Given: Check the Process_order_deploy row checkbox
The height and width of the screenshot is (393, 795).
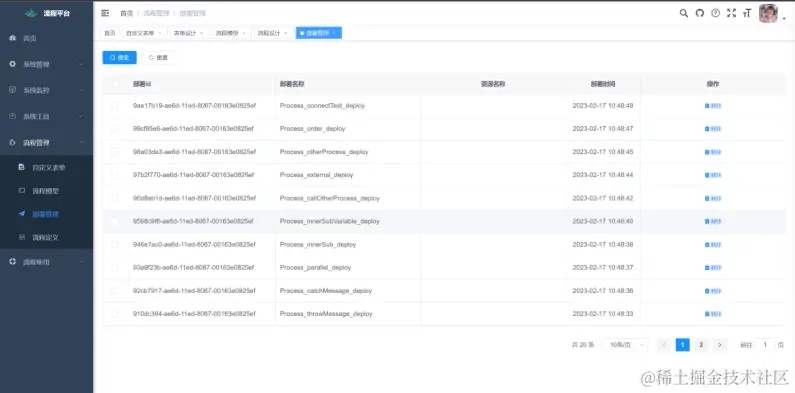Looking at the screenshot, I should point(115,129).
